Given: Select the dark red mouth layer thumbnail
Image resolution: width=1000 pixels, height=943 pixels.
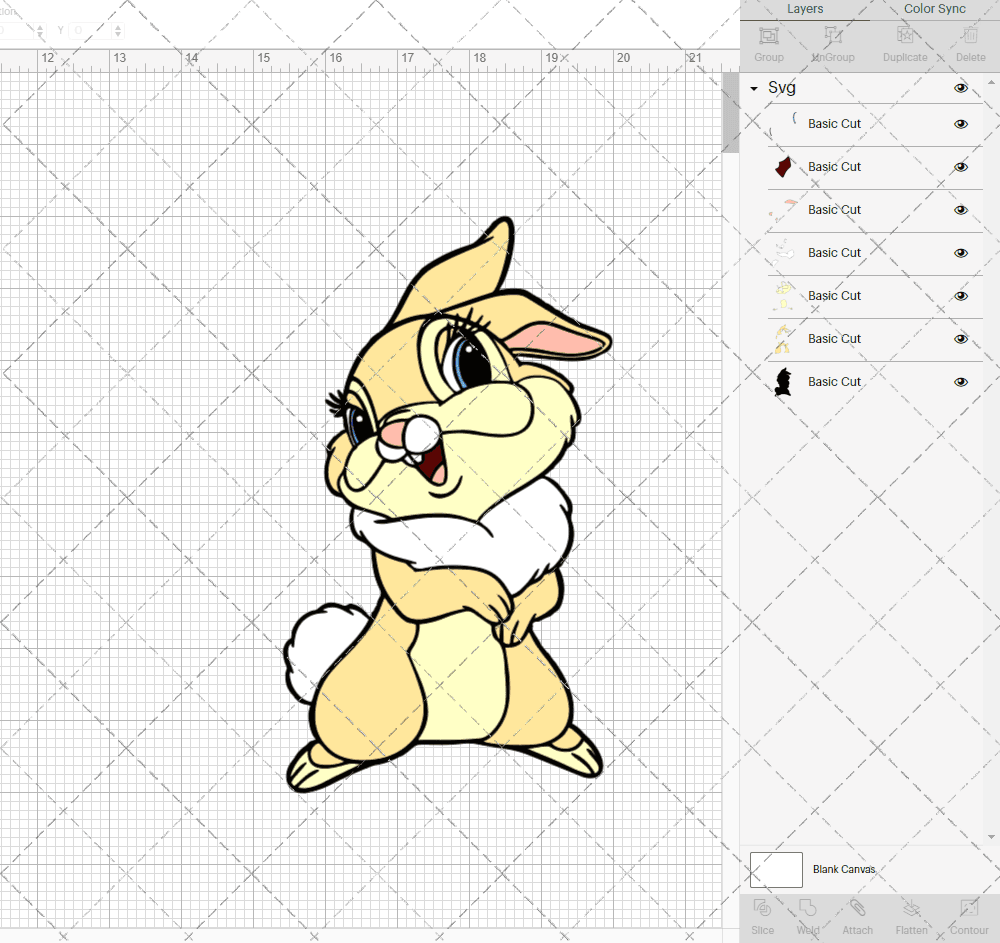Looking at the screenshot, I should tap(783, 167).
